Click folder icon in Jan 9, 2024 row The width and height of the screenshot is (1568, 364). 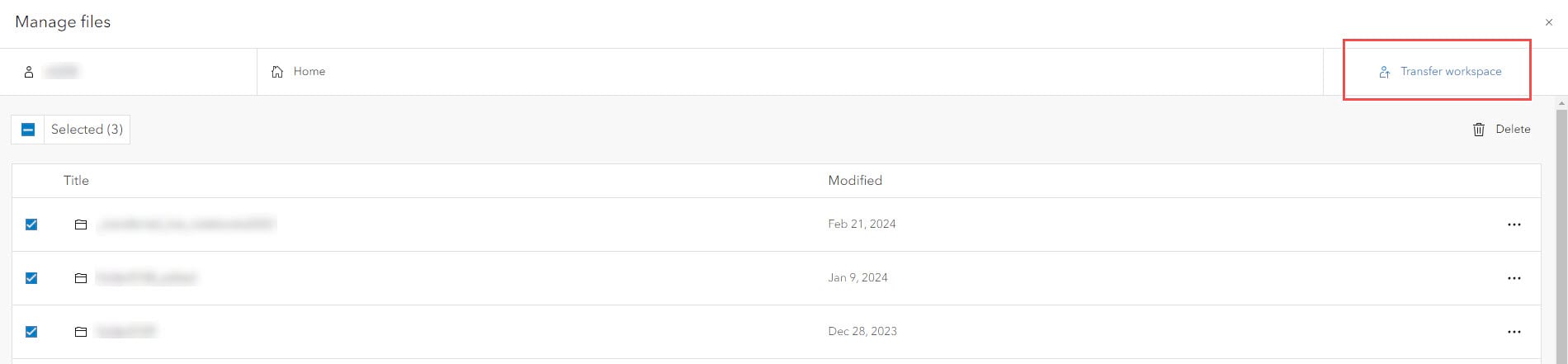coord(81,278)
